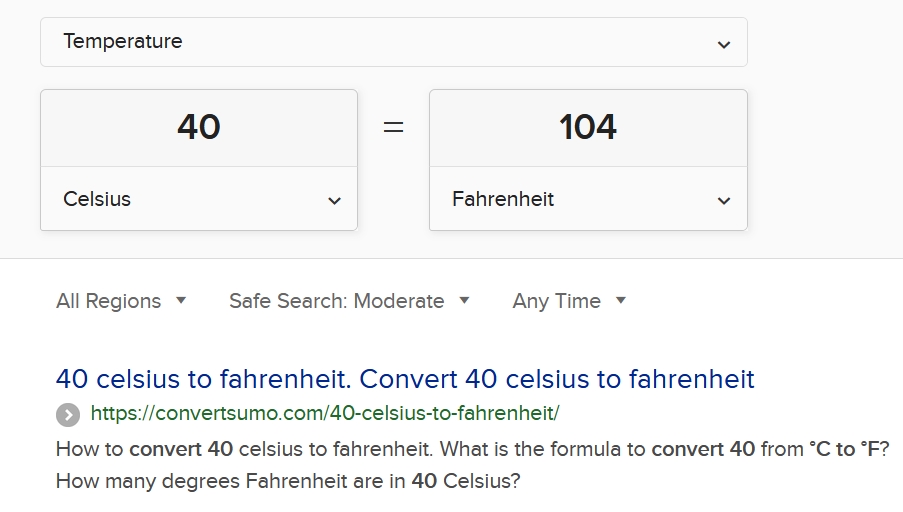Click the input field showing 40
The image size is (903, 512).
[199, 128]
